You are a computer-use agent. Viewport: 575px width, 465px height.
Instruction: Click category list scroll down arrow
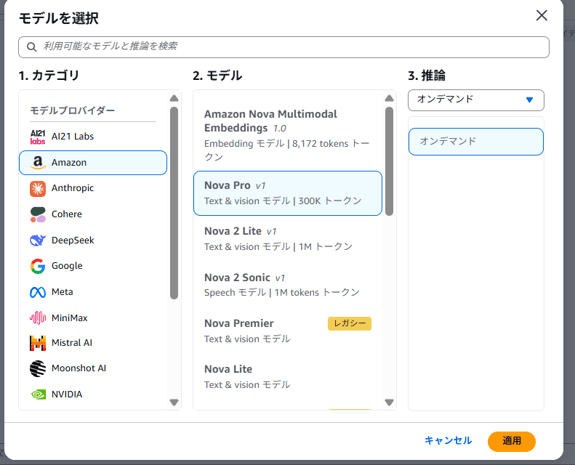174,402
